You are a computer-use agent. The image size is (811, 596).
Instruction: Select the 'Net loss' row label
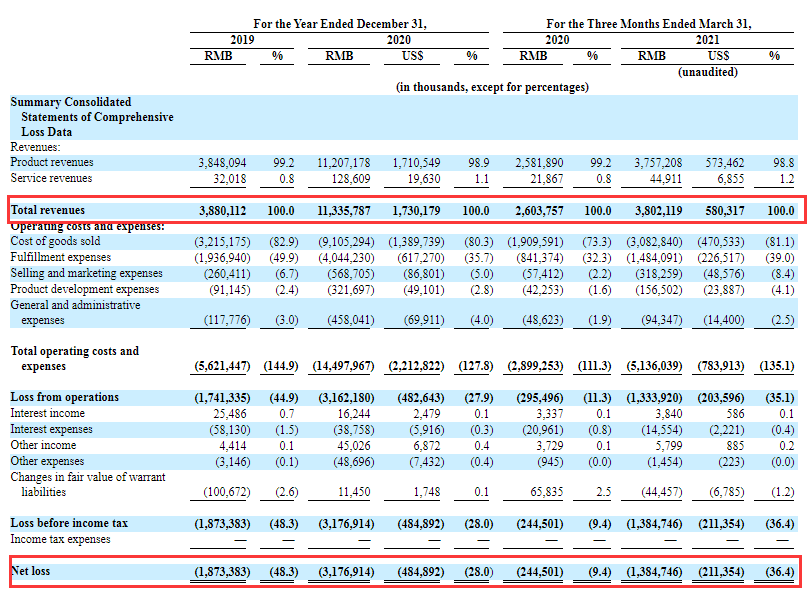[33, 571]
